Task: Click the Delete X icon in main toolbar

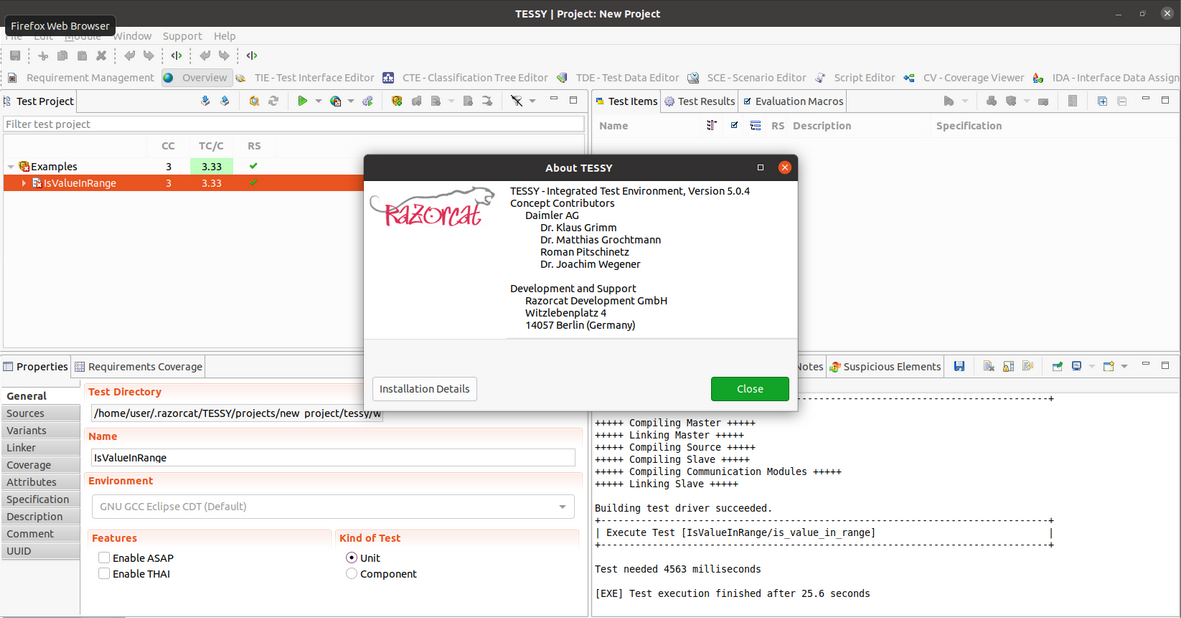Action: (x=102, y=56)
